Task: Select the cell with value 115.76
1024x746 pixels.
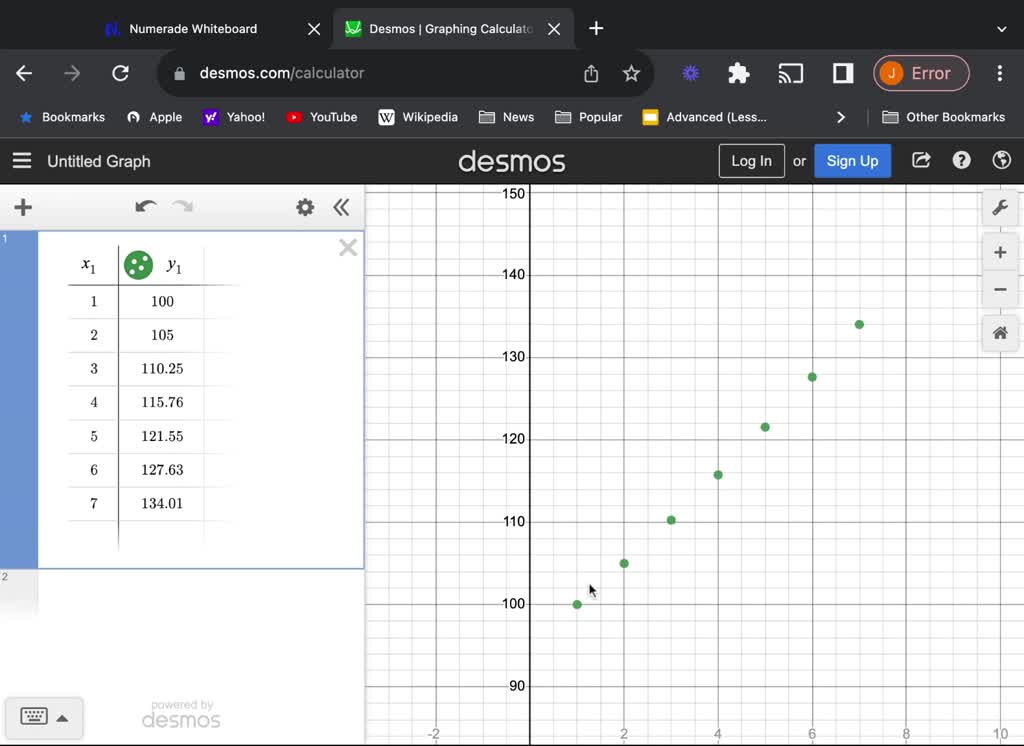Action: [162, 402]
